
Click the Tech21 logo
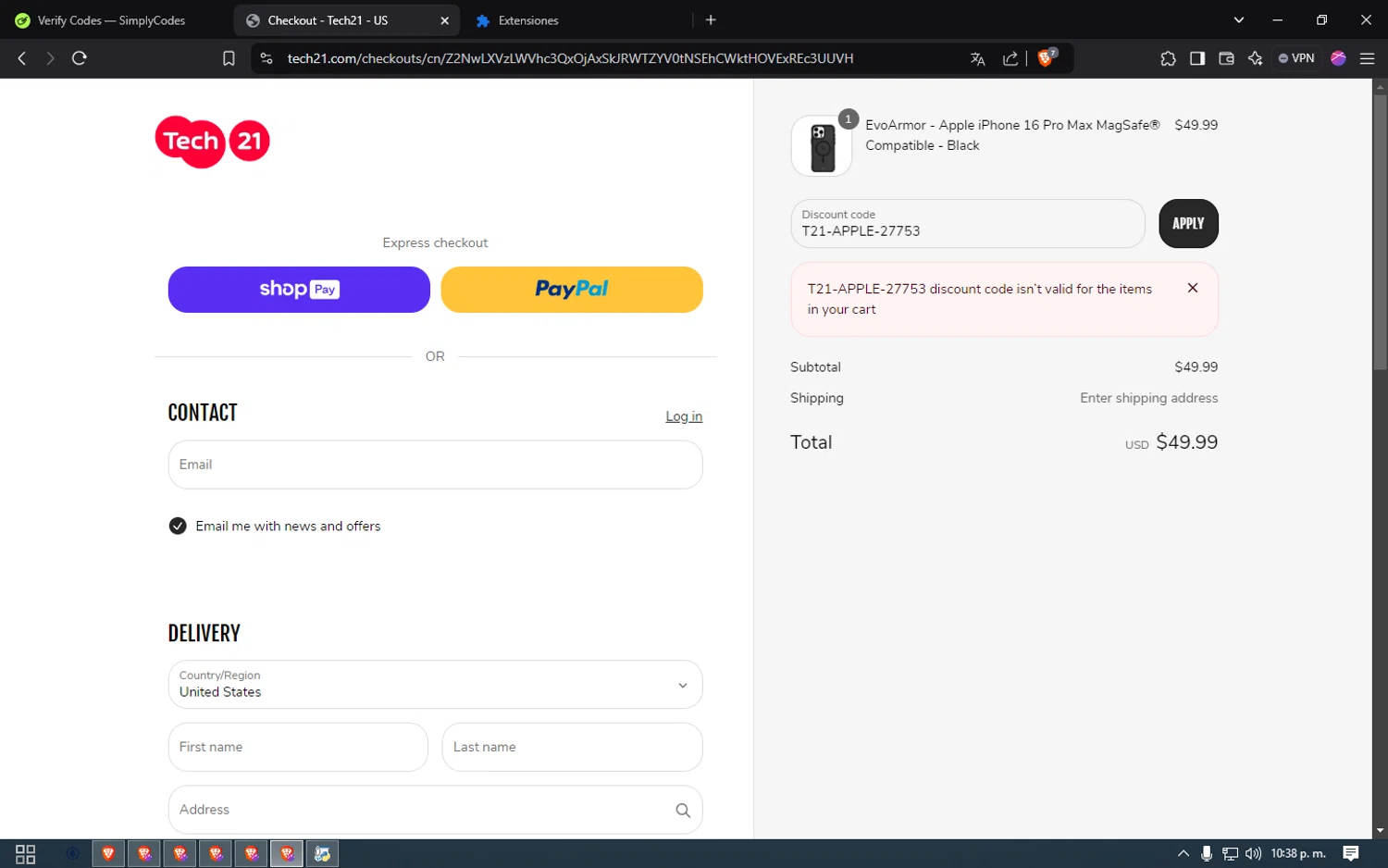(213, 142)
